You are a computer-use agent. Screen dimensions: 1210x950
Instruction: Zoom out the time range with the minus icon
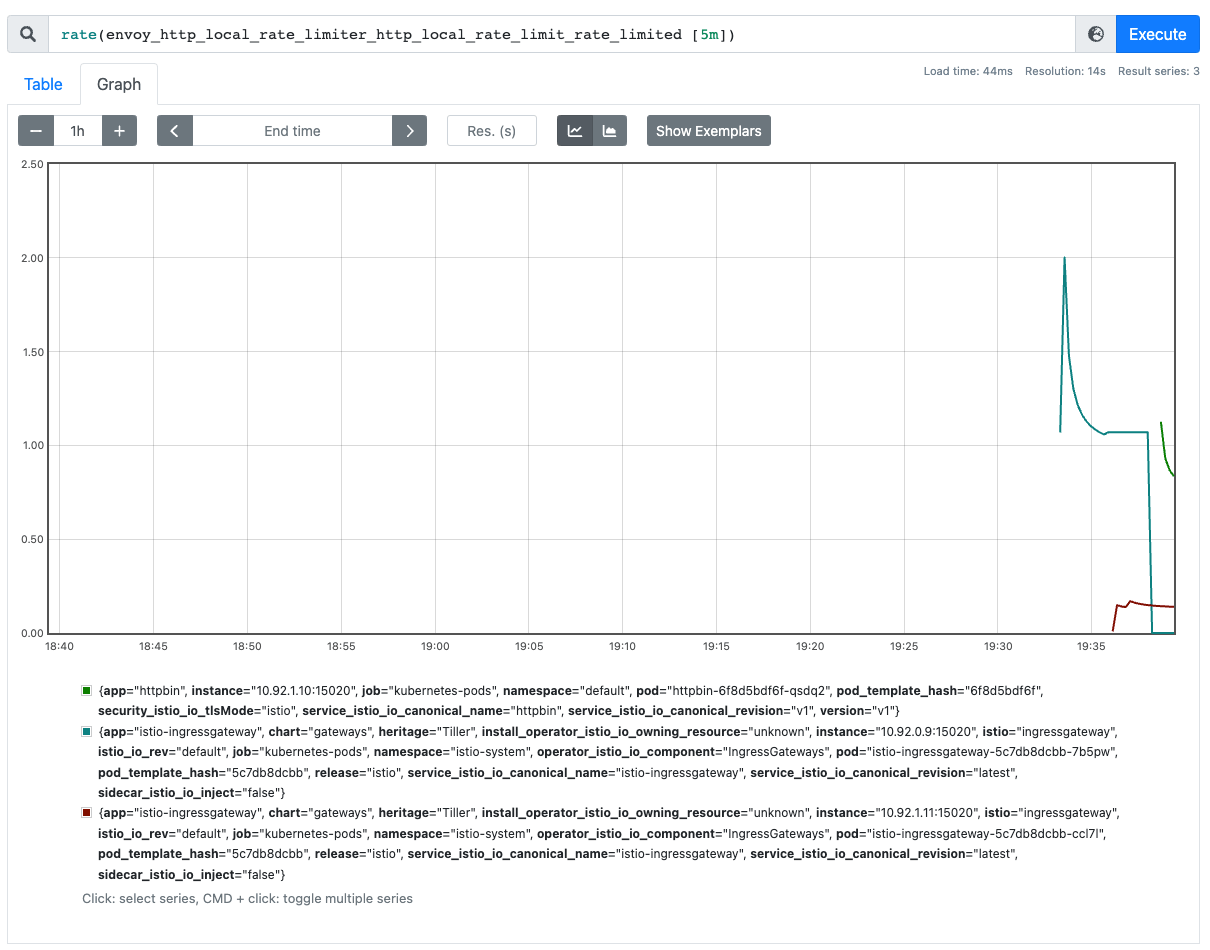point(35,130)
